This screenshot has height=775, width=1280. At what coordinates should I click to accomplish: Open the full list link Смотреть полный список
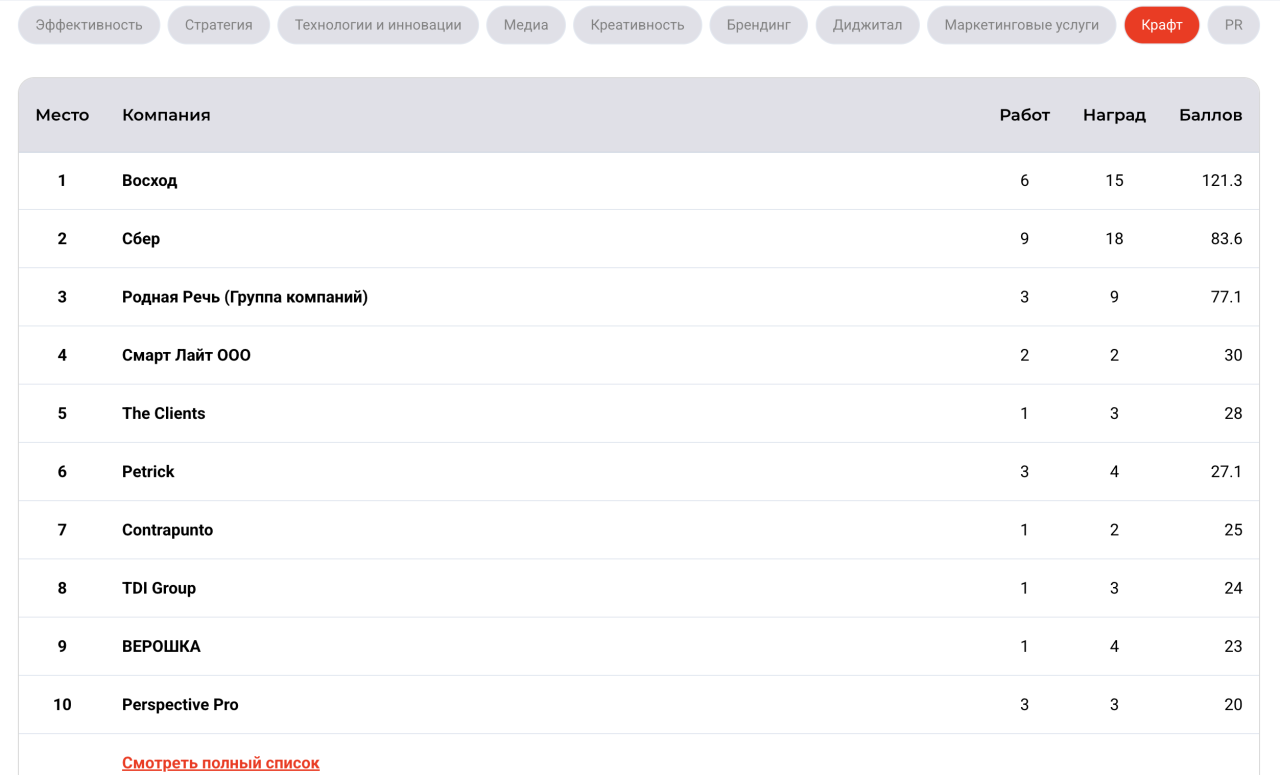pos(221,763)
